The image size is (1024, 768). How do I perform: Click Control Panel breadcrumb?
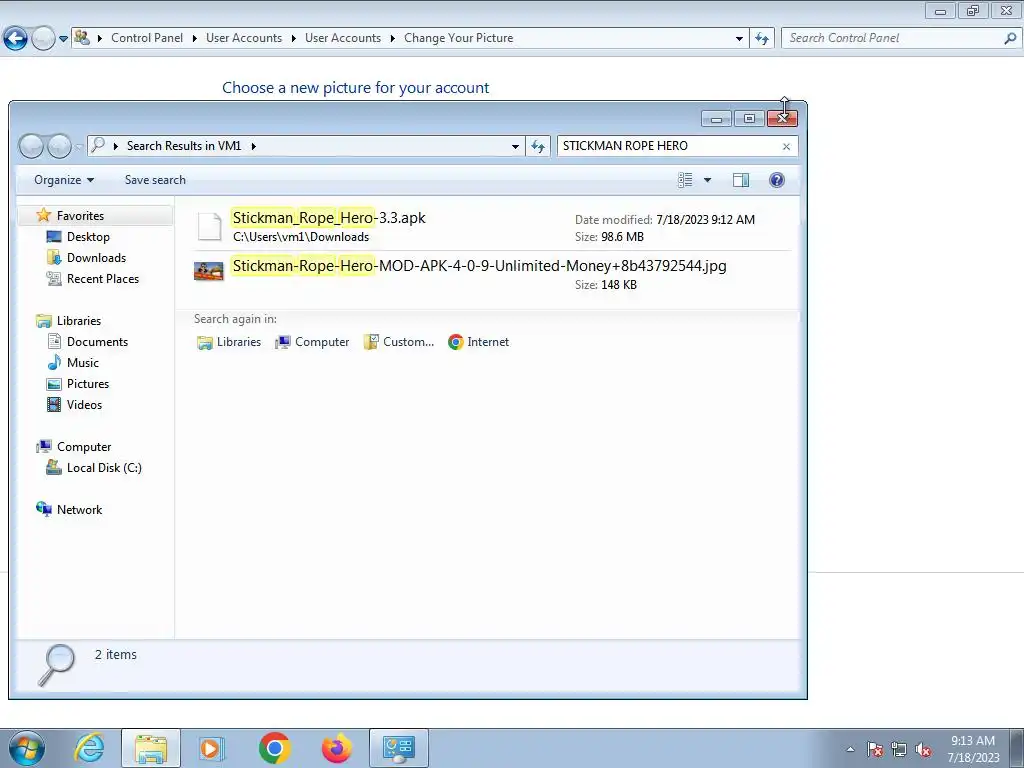[147, 38]
